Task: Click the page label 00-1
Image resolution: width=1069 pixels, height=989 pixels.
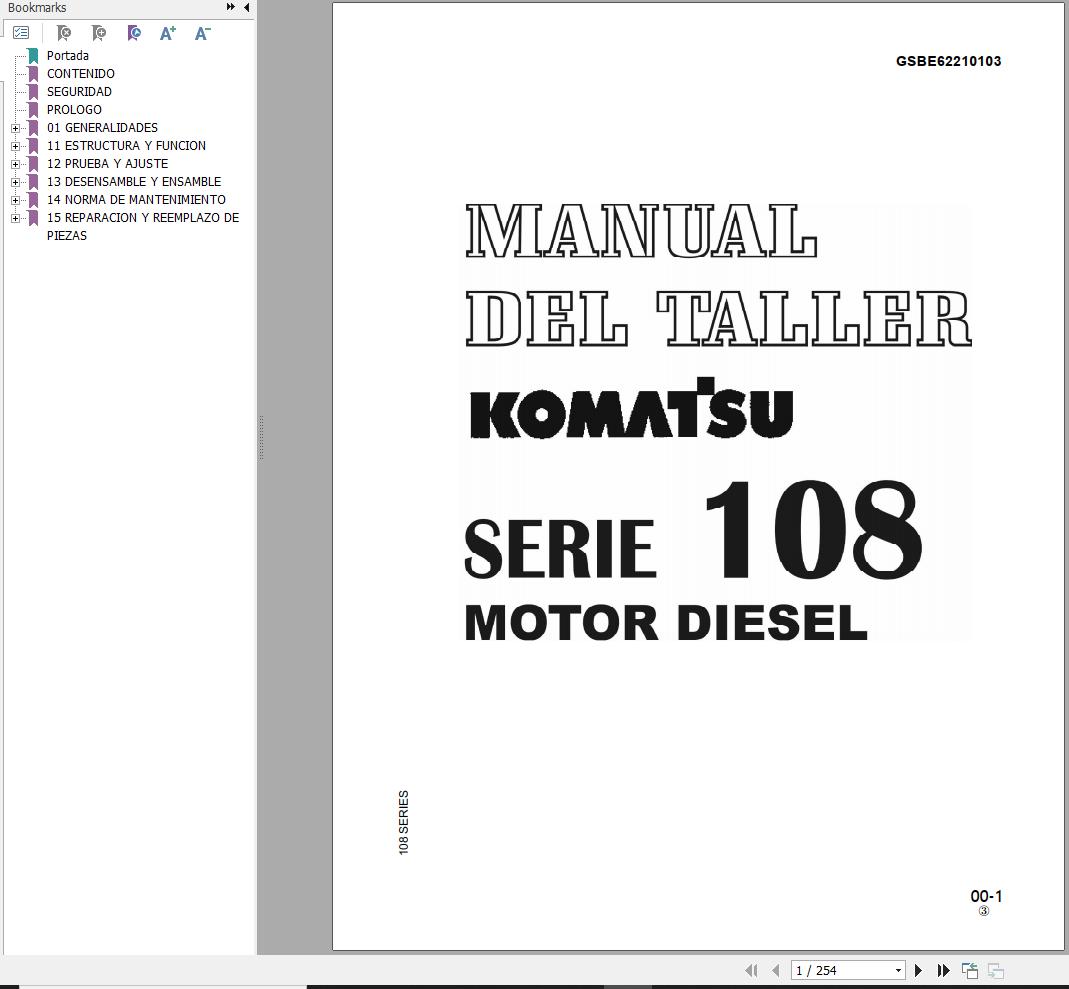Action: pyautogui.click(x=986, y=896)
